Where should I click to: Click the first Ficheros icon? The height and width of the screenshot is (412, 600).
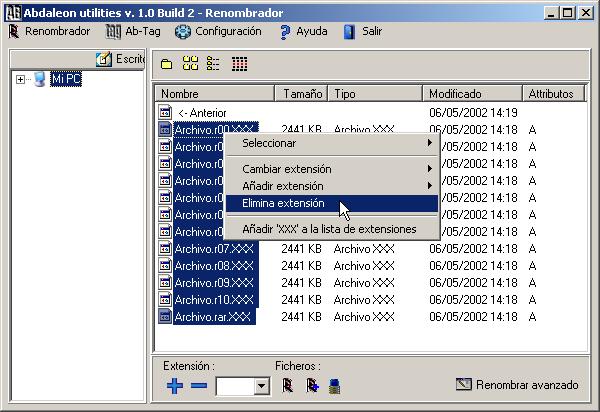pos(287,385)
